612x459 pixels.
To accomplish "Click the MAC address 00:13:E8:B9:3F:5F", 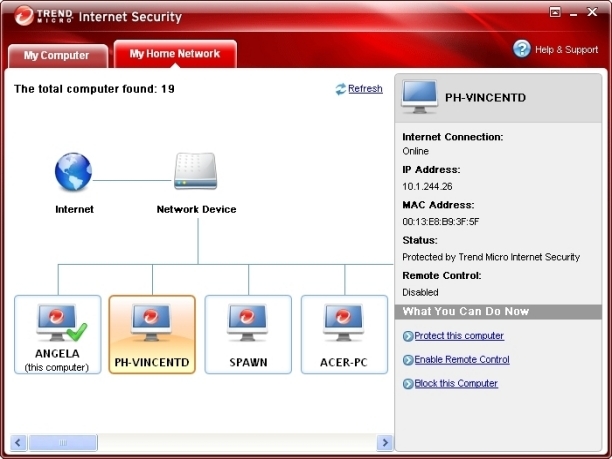I will 441,222.
